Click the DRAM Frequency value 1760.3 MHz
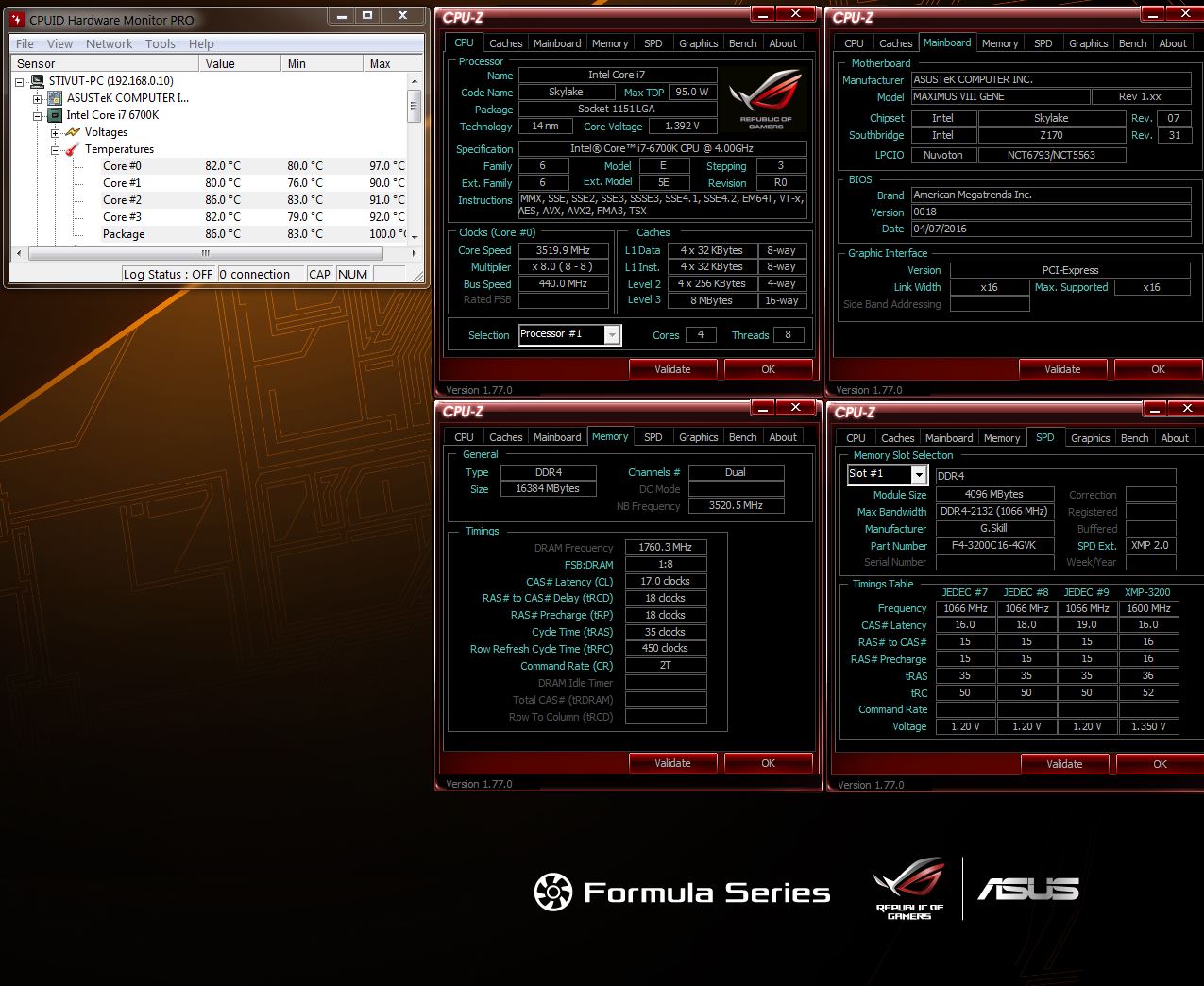Screen dimensions: 1204x986 pos(666,548)
